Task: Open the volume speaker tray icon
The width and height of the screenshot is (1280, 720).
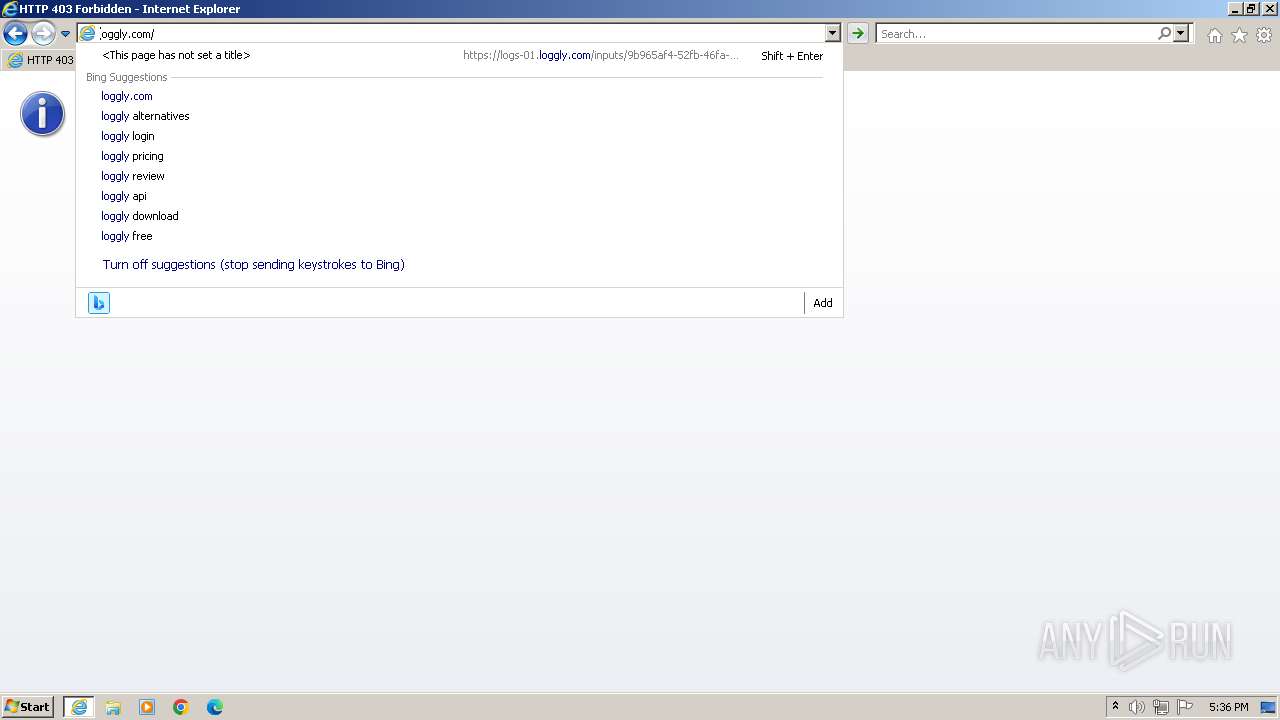Action: point(1137,707)
